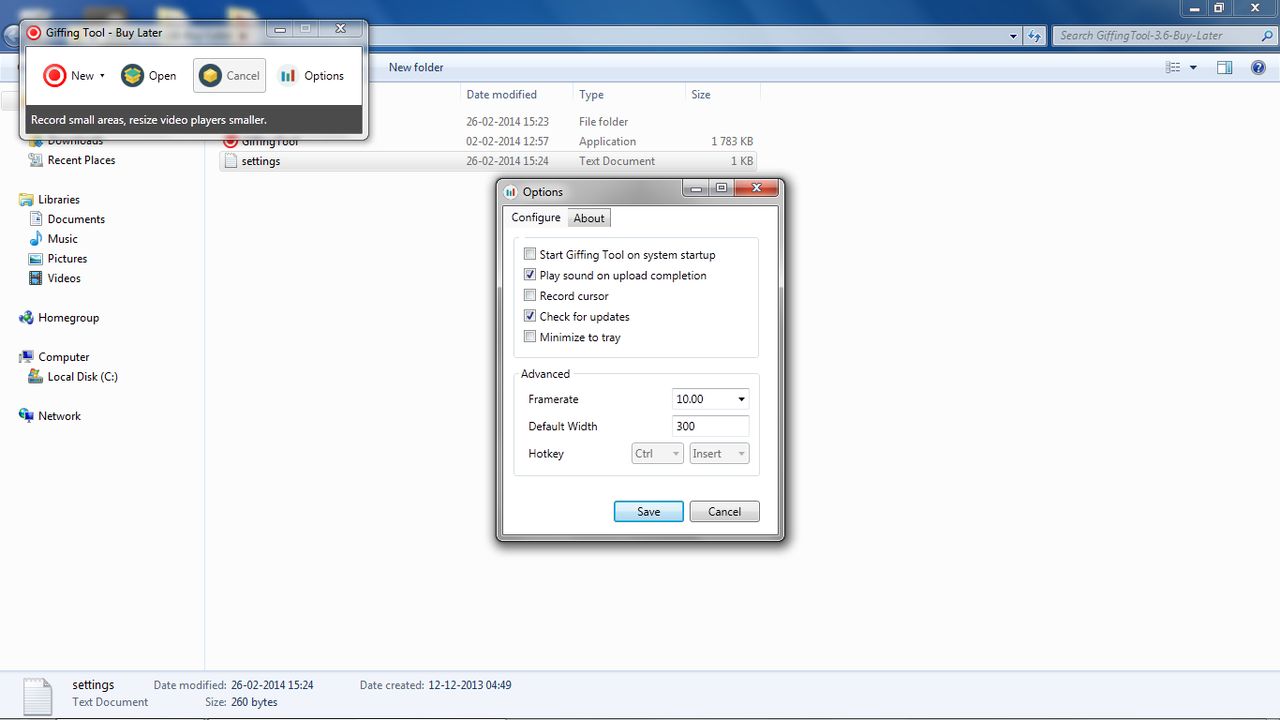
Task: Click 'Size: 260 bytes' in the details pane
Action: pos(241,702)
